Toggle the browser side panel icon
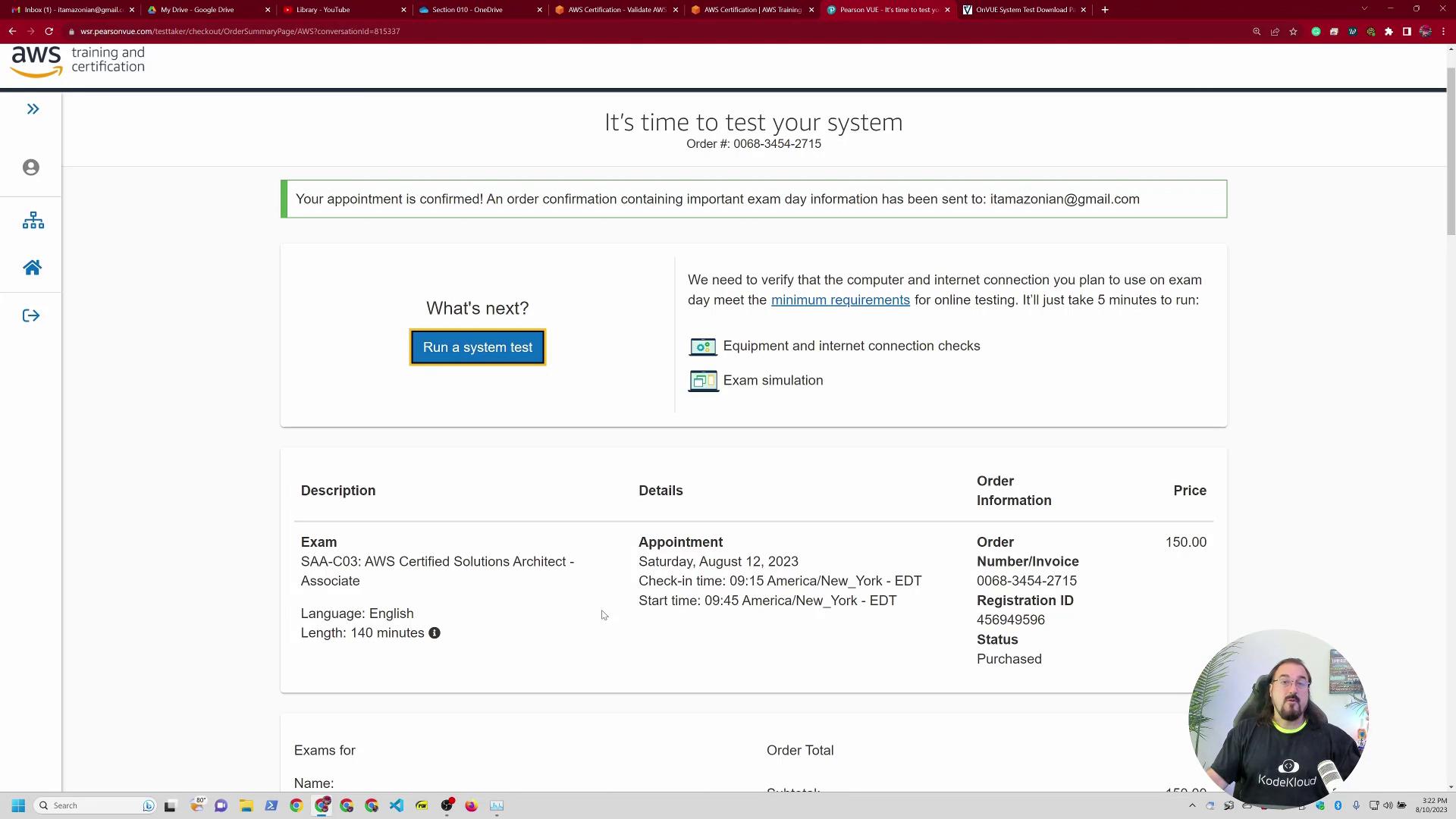Screen dimensions: 1456x819 [x=1407, y=32]
